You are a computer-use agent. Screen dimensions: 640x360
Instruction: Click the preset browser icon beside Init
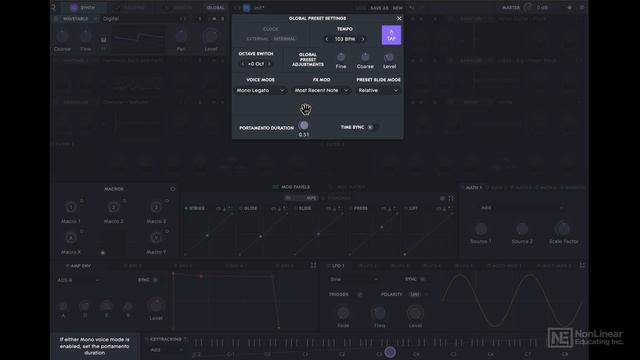(x=247, y=8)
